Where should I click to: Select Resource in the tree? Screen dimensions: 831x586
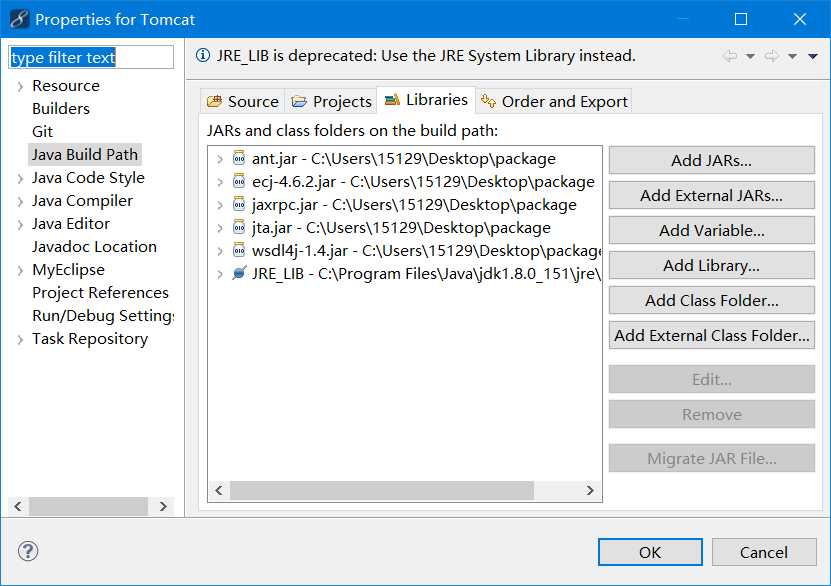[x=66, y=86]
